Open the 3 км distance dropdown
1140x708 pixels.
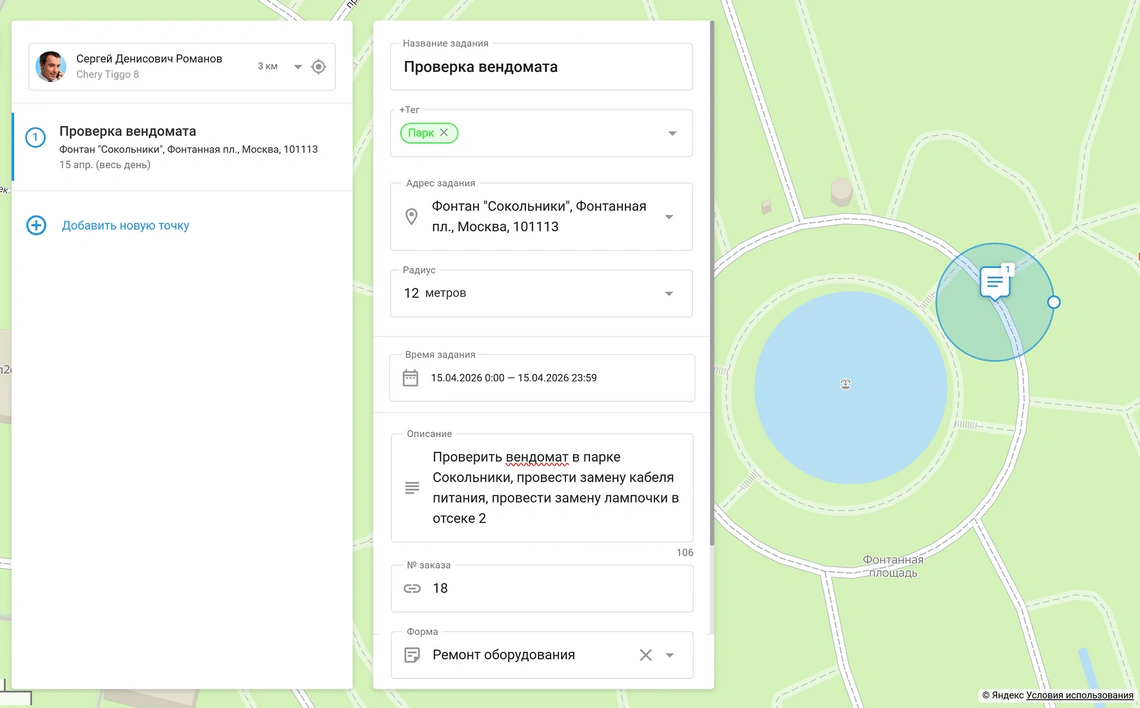[x=297, y=64]
